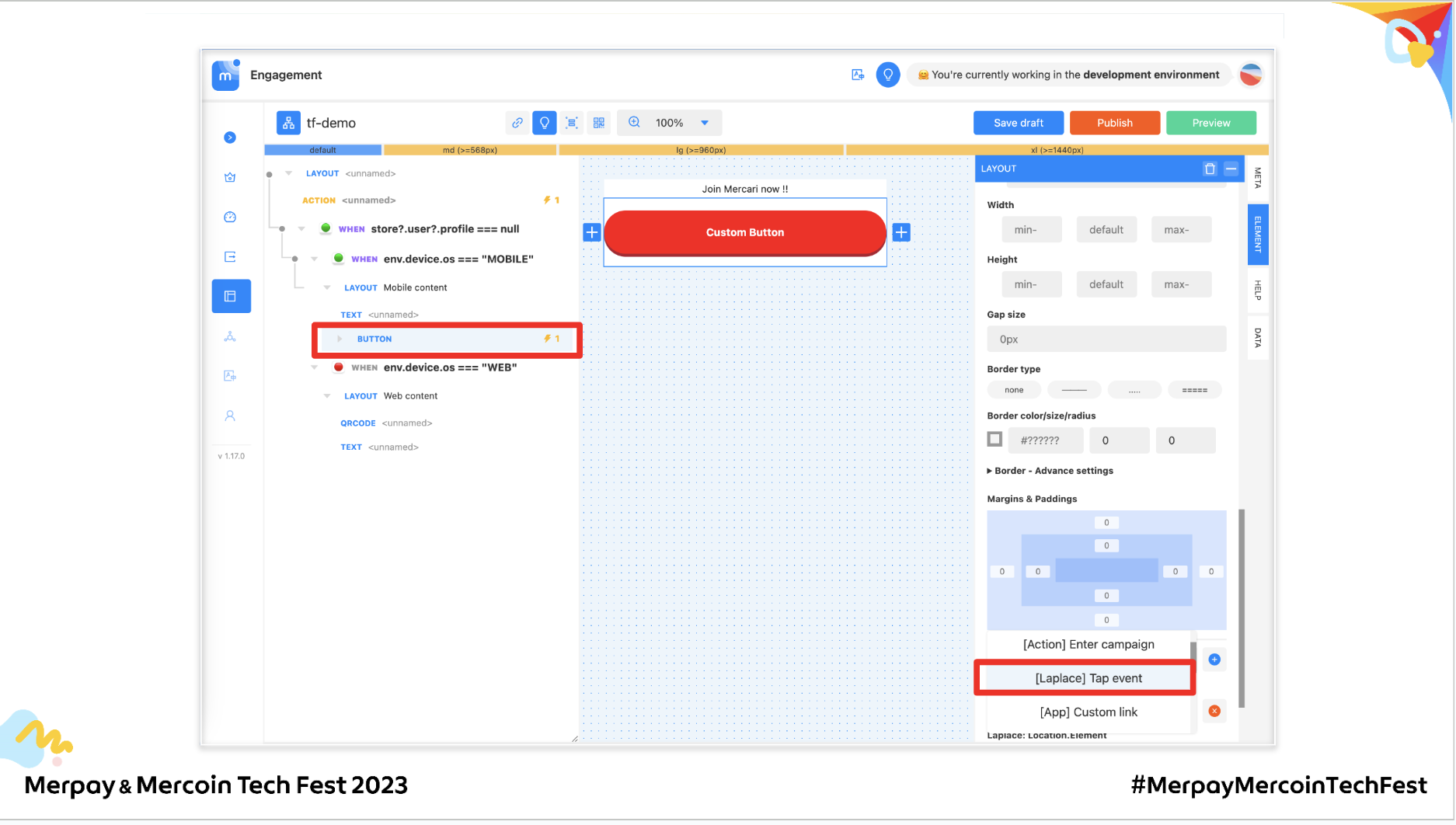
Task: Open the export arrow icon in sidebar
Action: (x=230, y=256)
